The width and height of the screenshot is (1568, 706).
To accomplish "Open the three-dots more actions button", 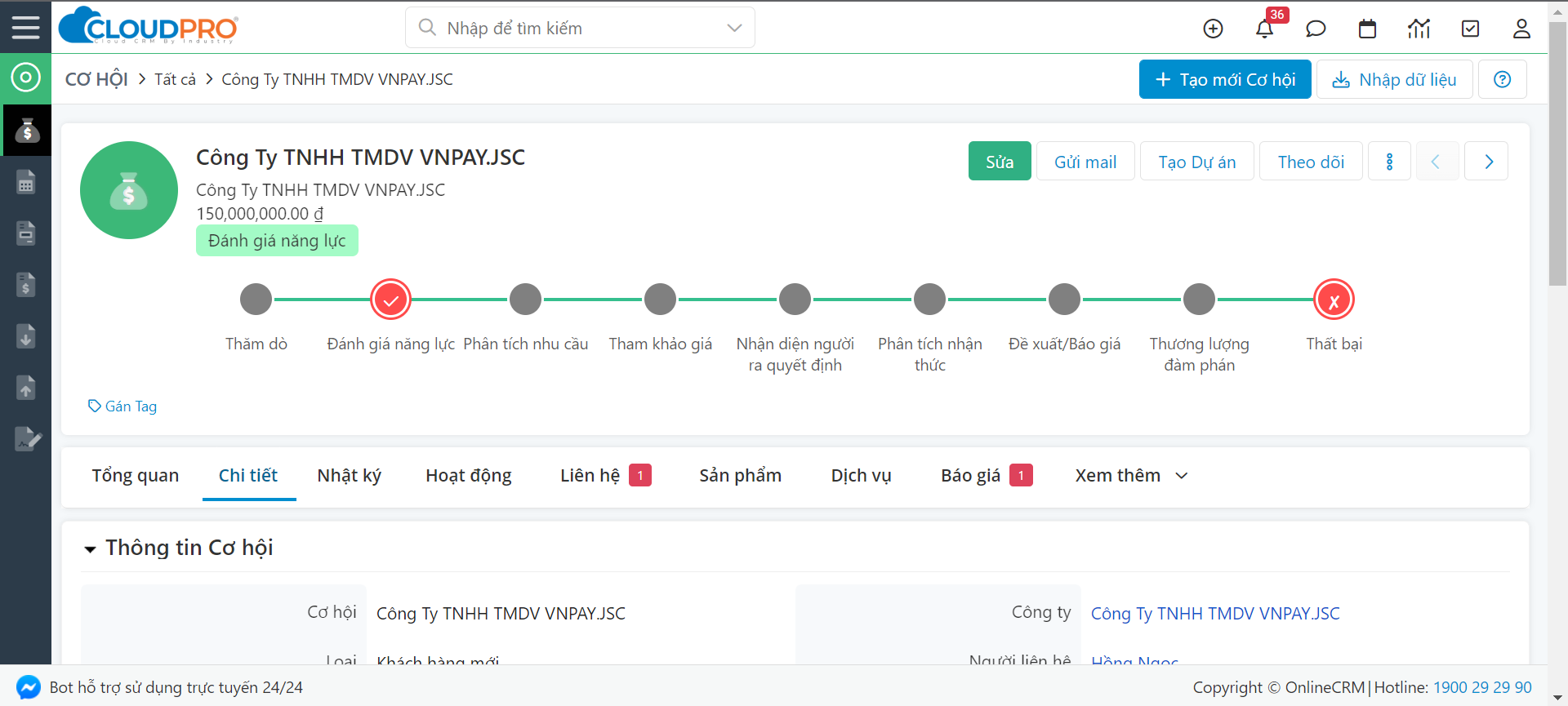I will point(1389,161).
